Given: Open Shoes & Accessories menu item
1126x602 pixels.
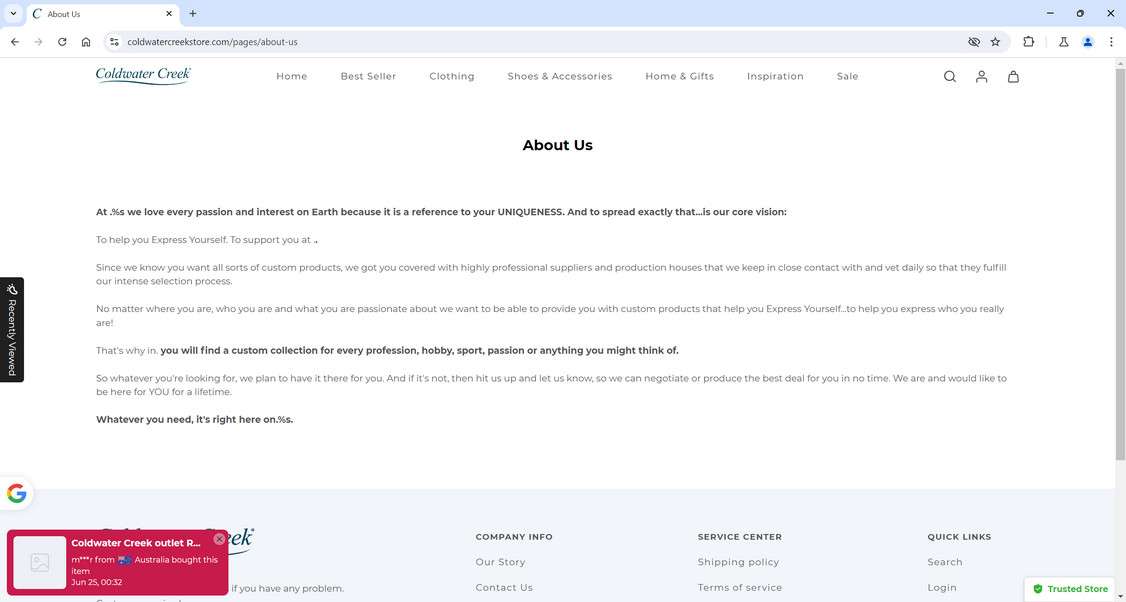Looking at the screenshot, I should tap(560, 76).
